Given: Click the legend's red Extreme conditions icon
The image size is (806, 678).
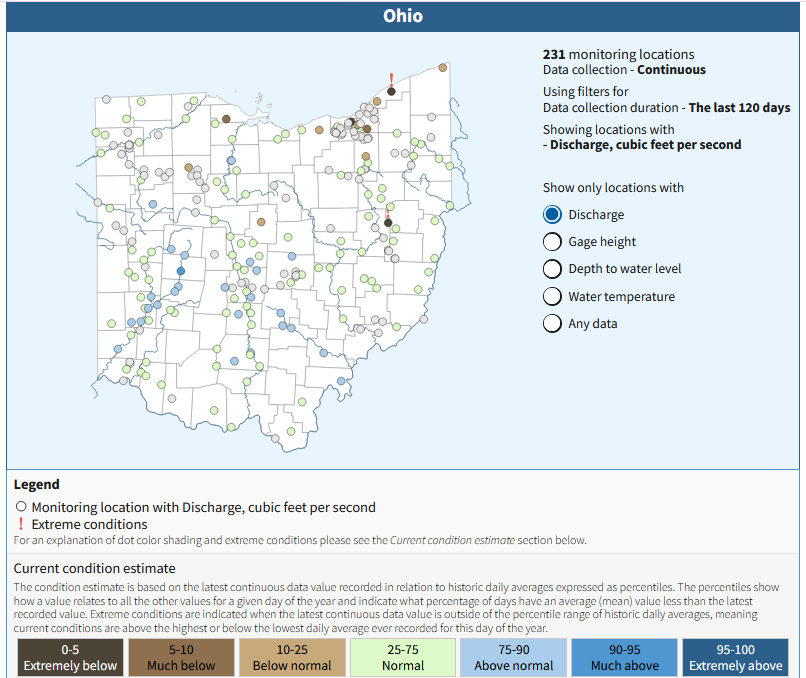Looking at the screenshot, I should (21, 524).
